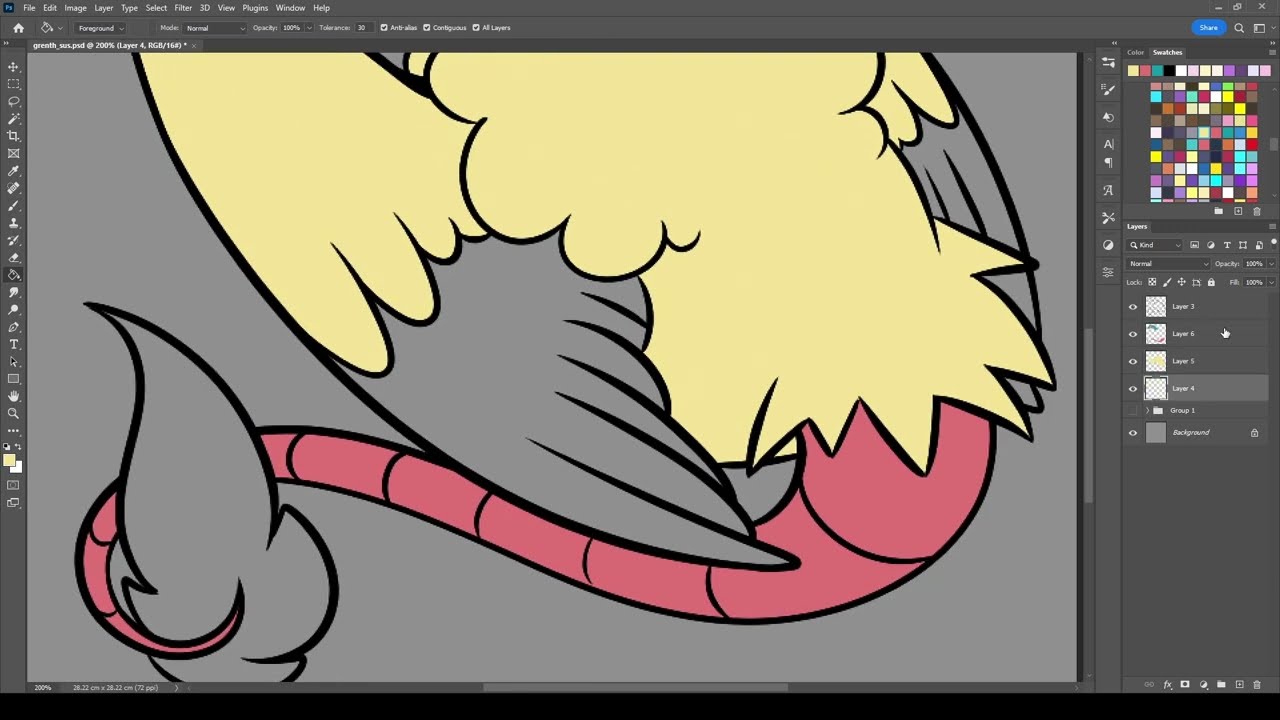Toggle the All Layers checkbox
This screenshot has width=1280, height=720.
point(476,28)
